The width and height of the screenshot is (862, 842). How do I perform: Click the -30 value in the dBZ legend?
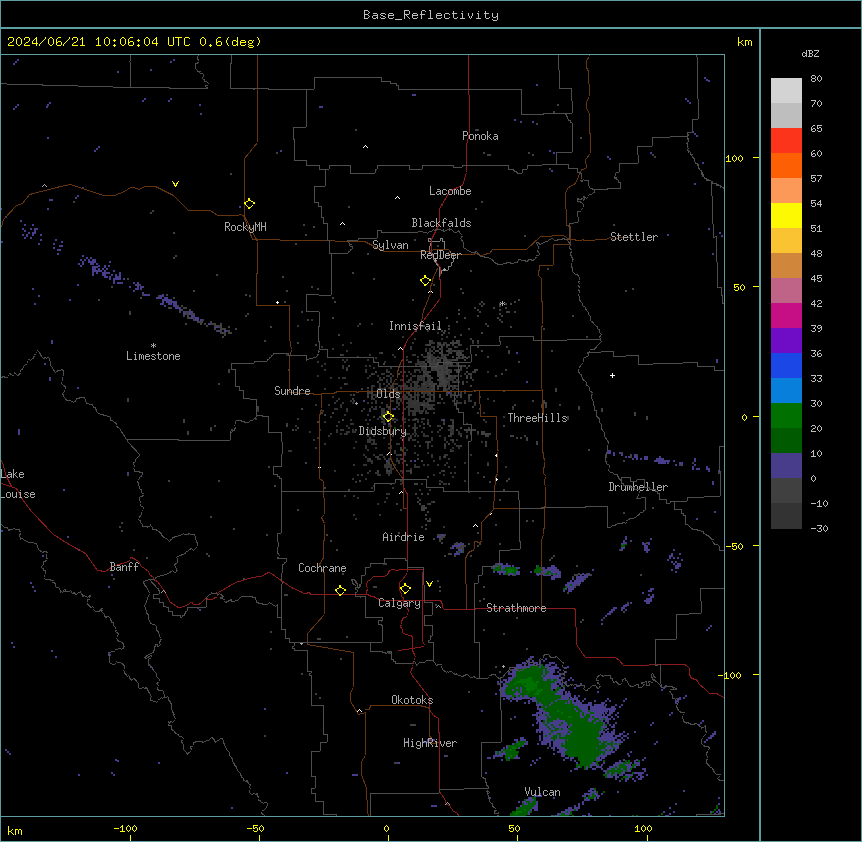pos(819,529)
